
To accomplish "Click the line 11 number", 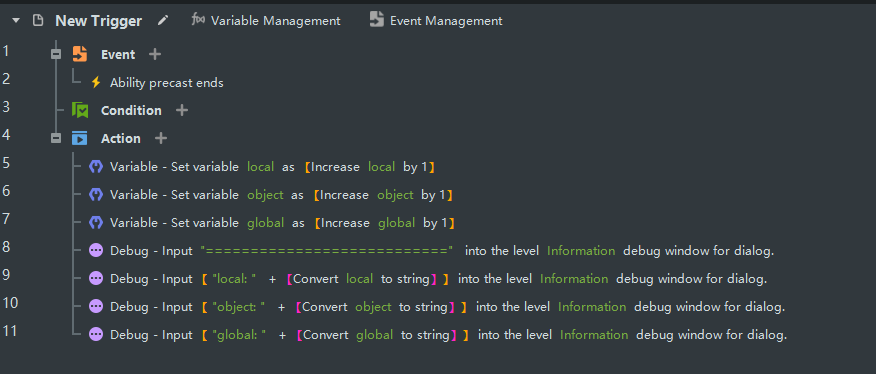I will tap(10, 330).
